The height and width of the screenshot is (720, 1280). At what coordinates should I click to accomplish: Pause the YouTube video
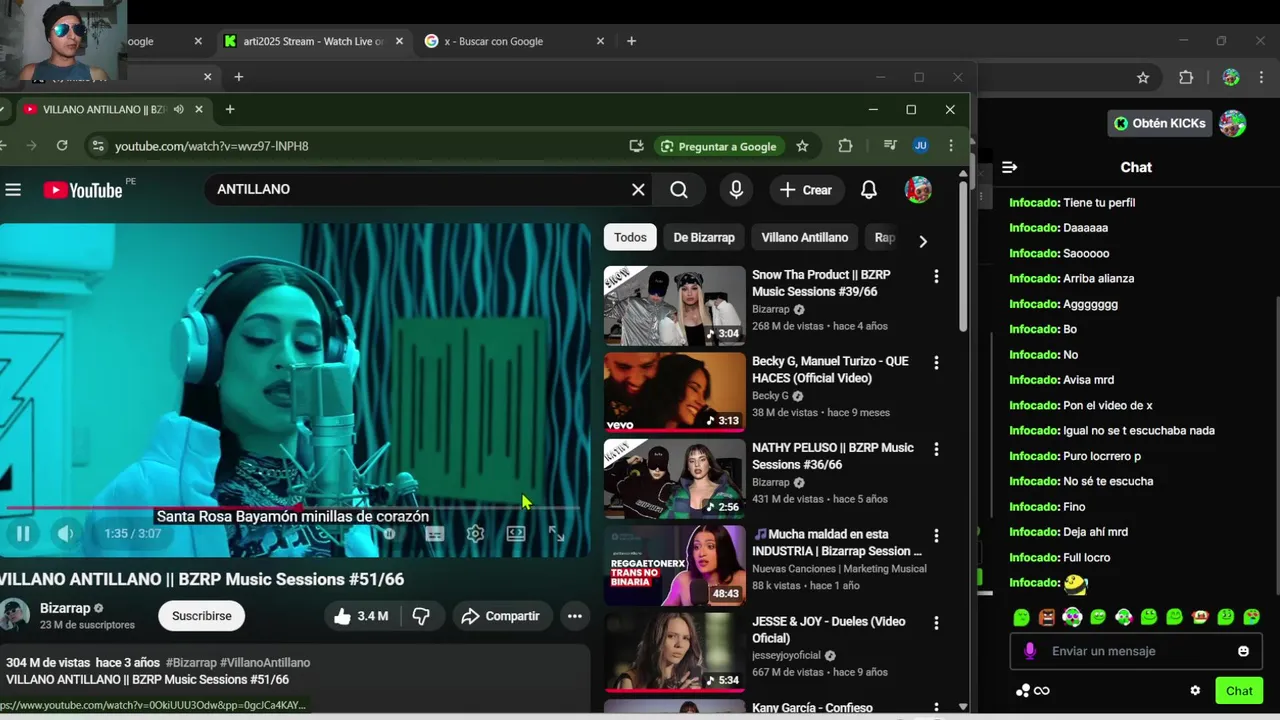(x=23, y=534)
